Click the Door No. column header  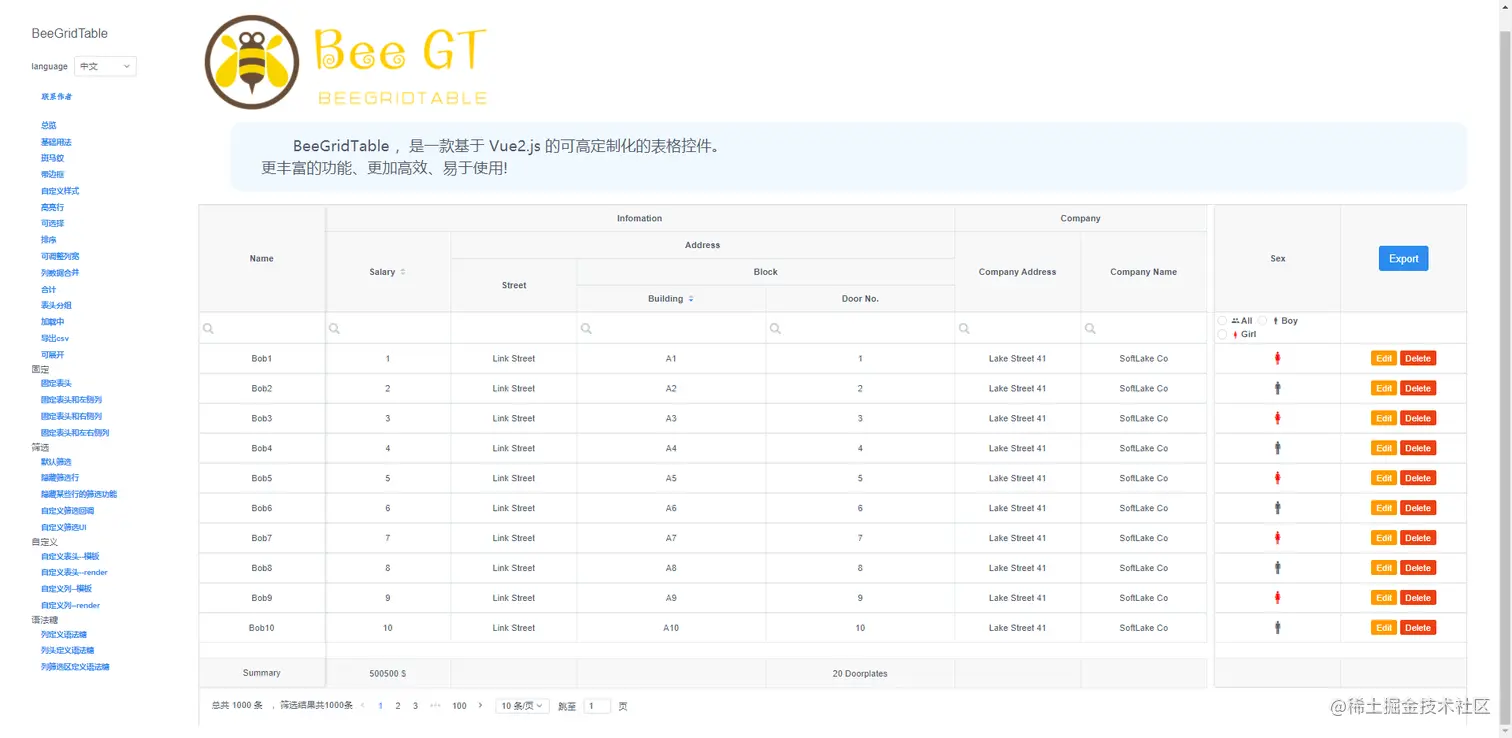tap(860, 299)
